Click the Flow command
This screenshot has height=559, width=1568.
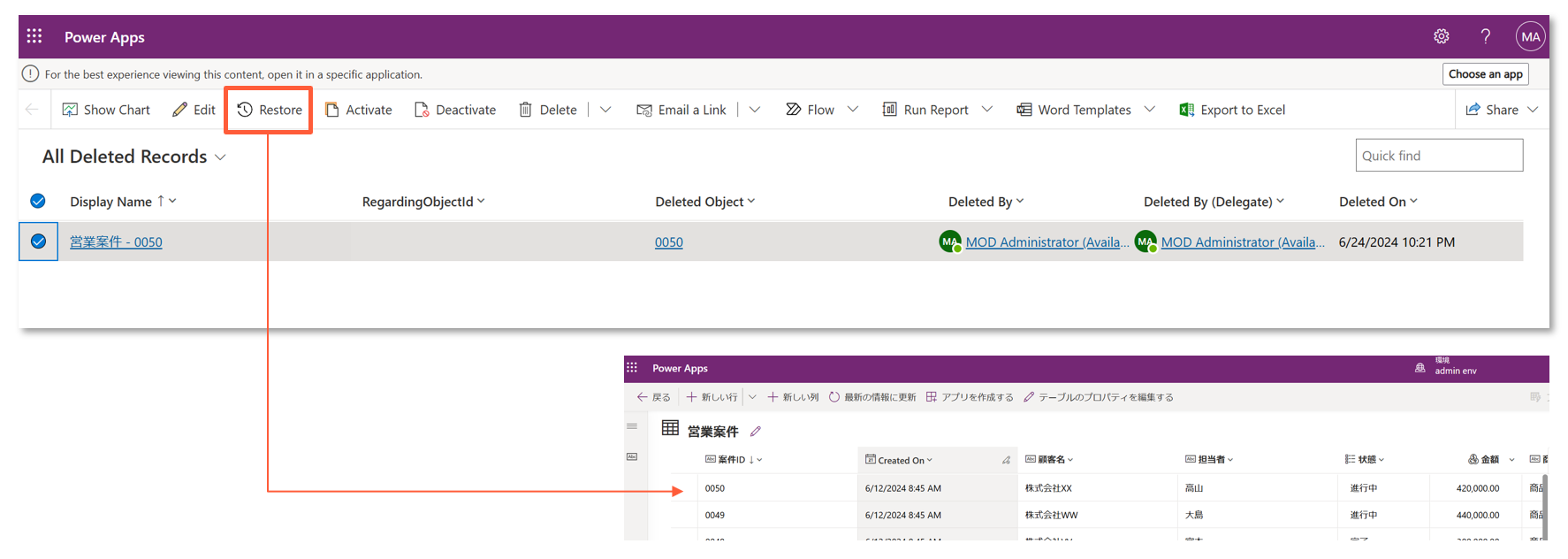(x=811, y=110)
